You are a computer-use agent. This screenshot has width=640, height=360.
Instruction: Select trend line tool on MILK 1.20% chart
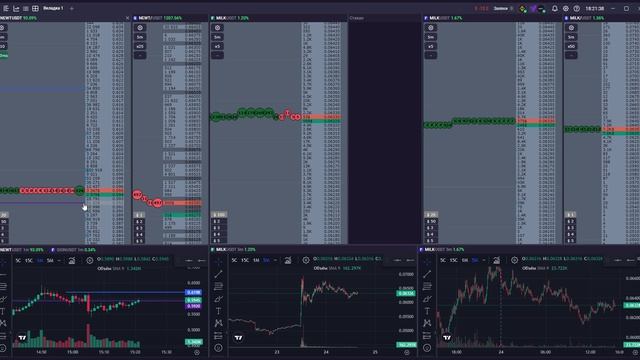[218, 274]
